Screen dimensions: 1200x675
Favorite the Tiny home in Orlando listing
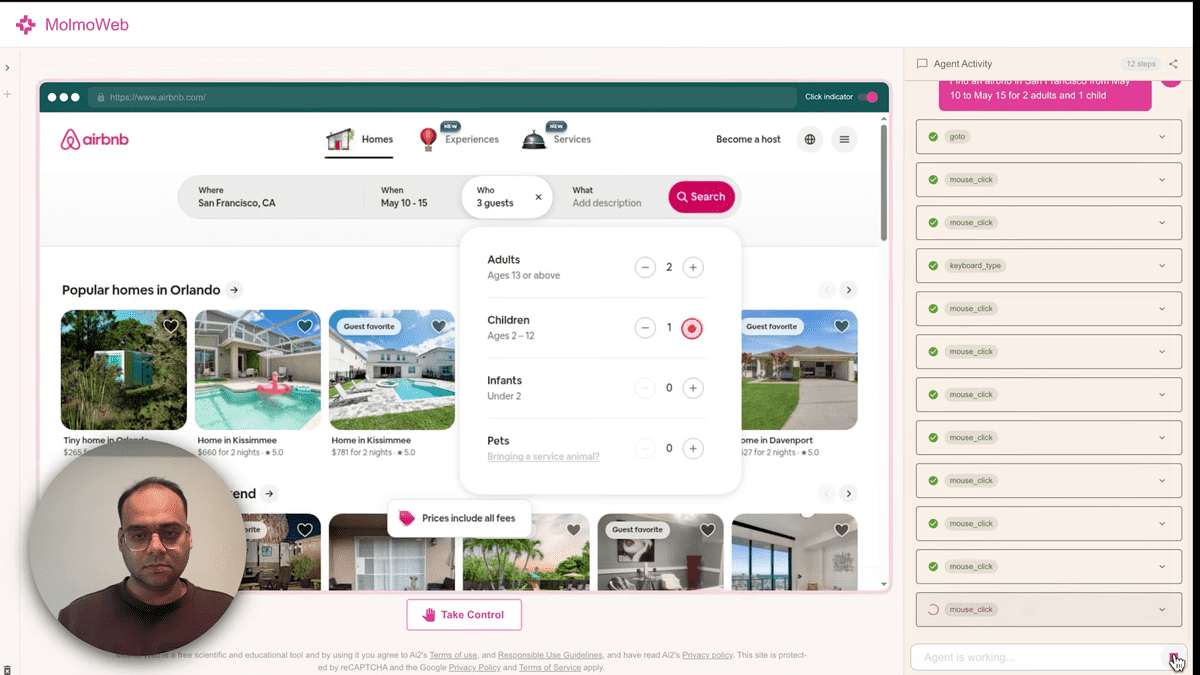click(x=171, y=326)
